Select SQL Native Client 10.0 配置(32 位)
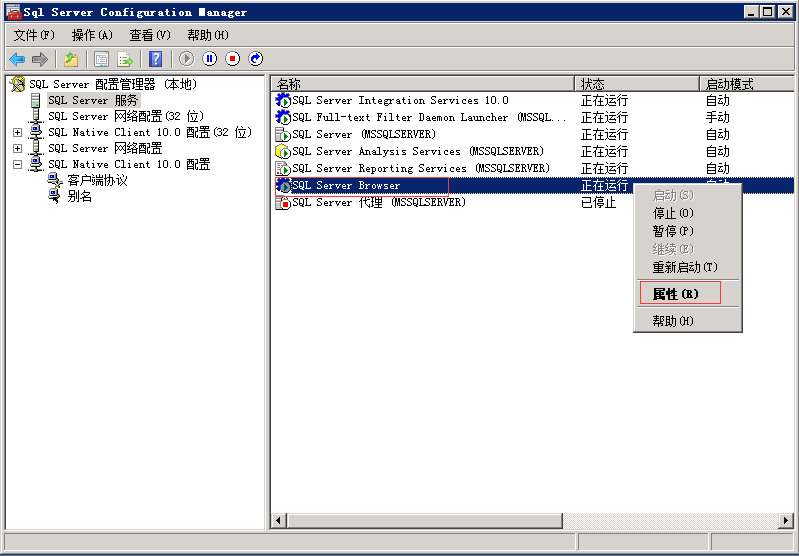Screen dimensions: 799x556 pos(150,133)
